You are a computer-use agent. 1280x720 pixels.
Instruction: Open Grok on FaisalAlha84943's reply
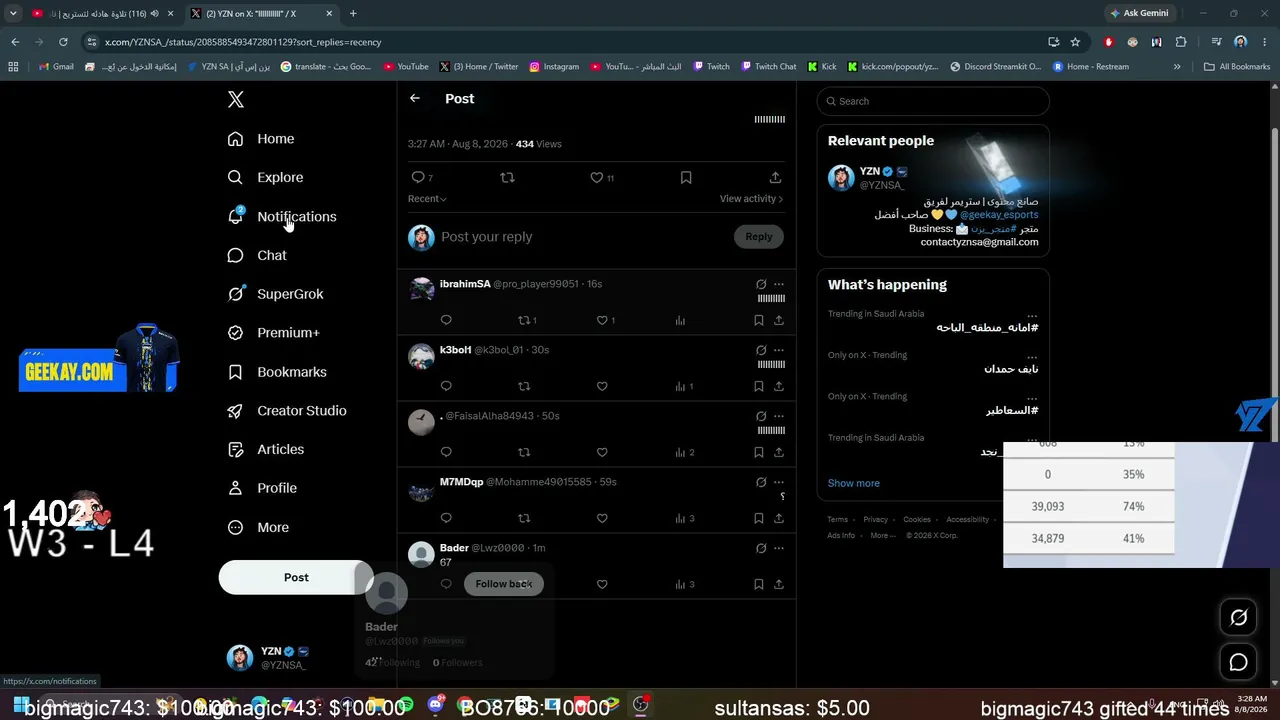click(761, 416)
